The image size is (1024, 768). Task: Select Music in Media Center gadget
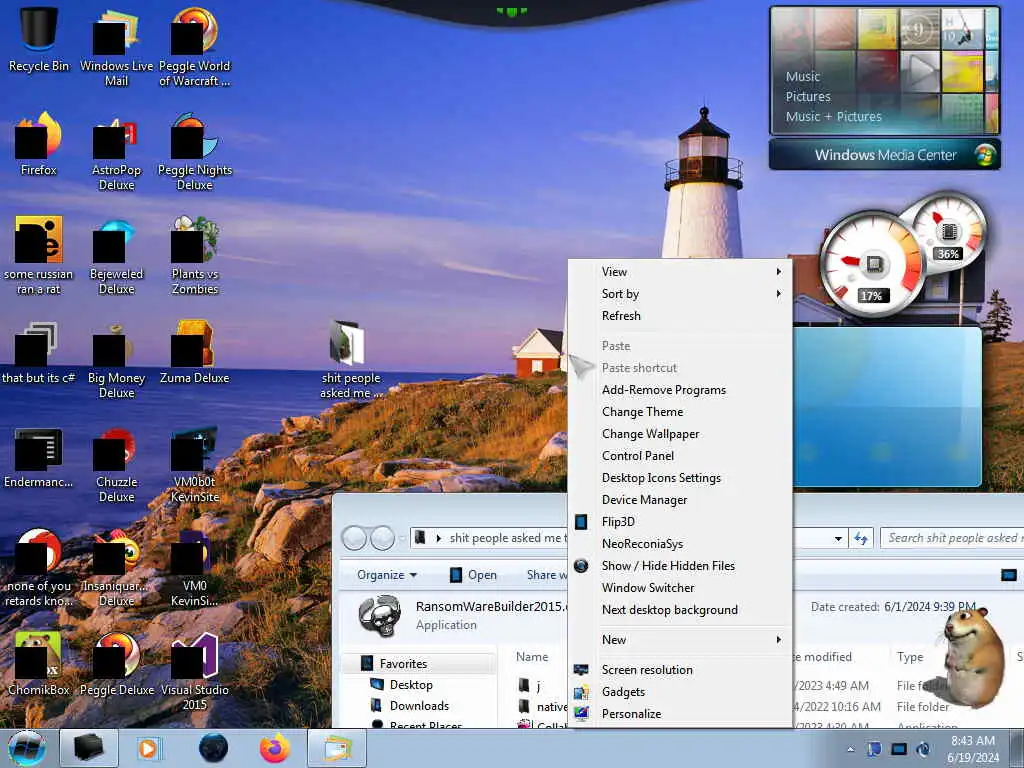(803, 76)
